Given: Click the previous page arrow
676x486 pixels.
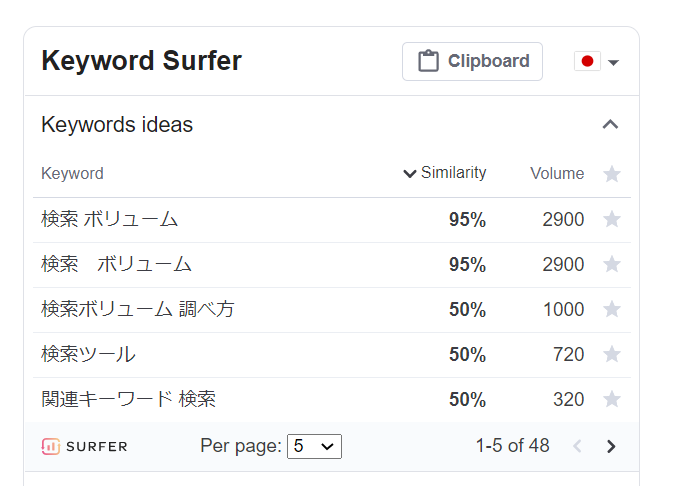Looking at the screenshot, I should pos(578,446).
